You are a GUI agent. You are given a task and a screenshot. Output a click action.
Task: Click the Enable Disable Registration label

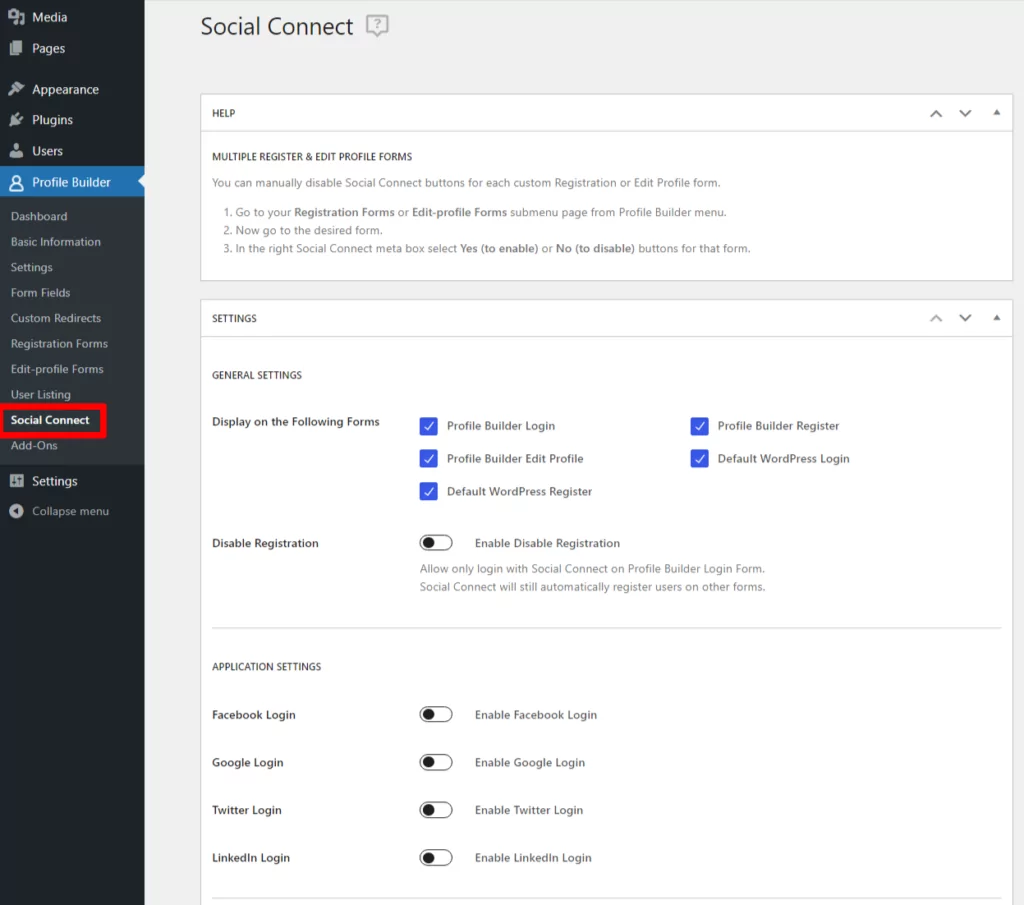[x=547, y=543]
